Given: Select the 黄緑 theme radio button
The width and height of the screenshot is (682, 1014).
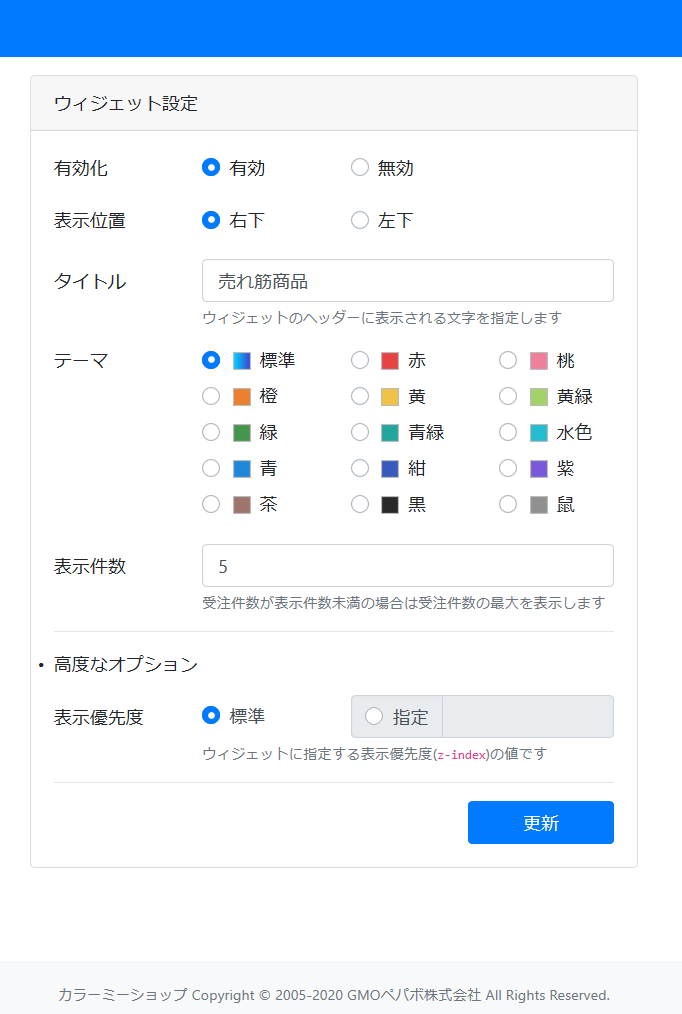Looking at the screenshot, I should (x=508, y=396).
